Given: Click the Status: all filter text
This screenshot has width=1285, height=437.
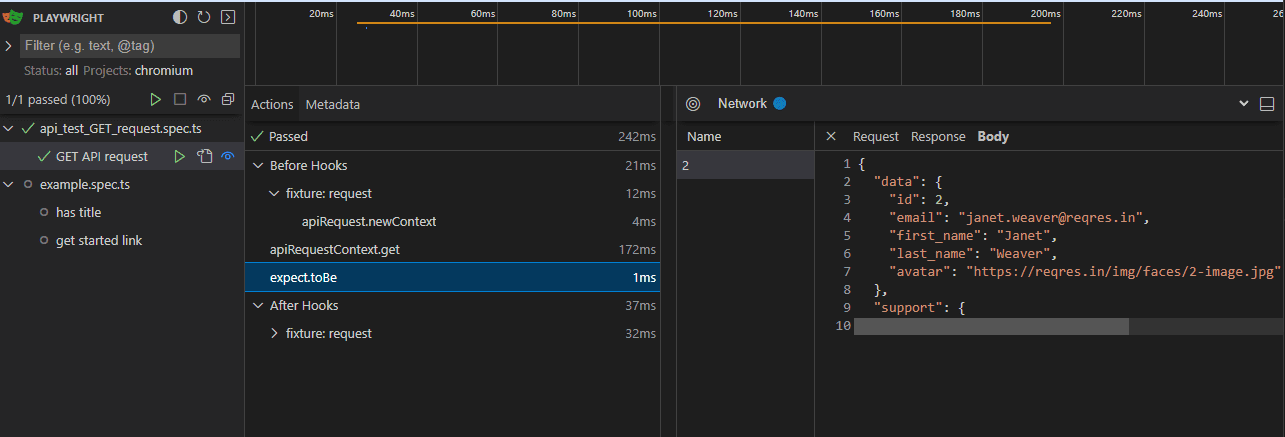Looking at the screenshot, I should [x=50, y=71].
